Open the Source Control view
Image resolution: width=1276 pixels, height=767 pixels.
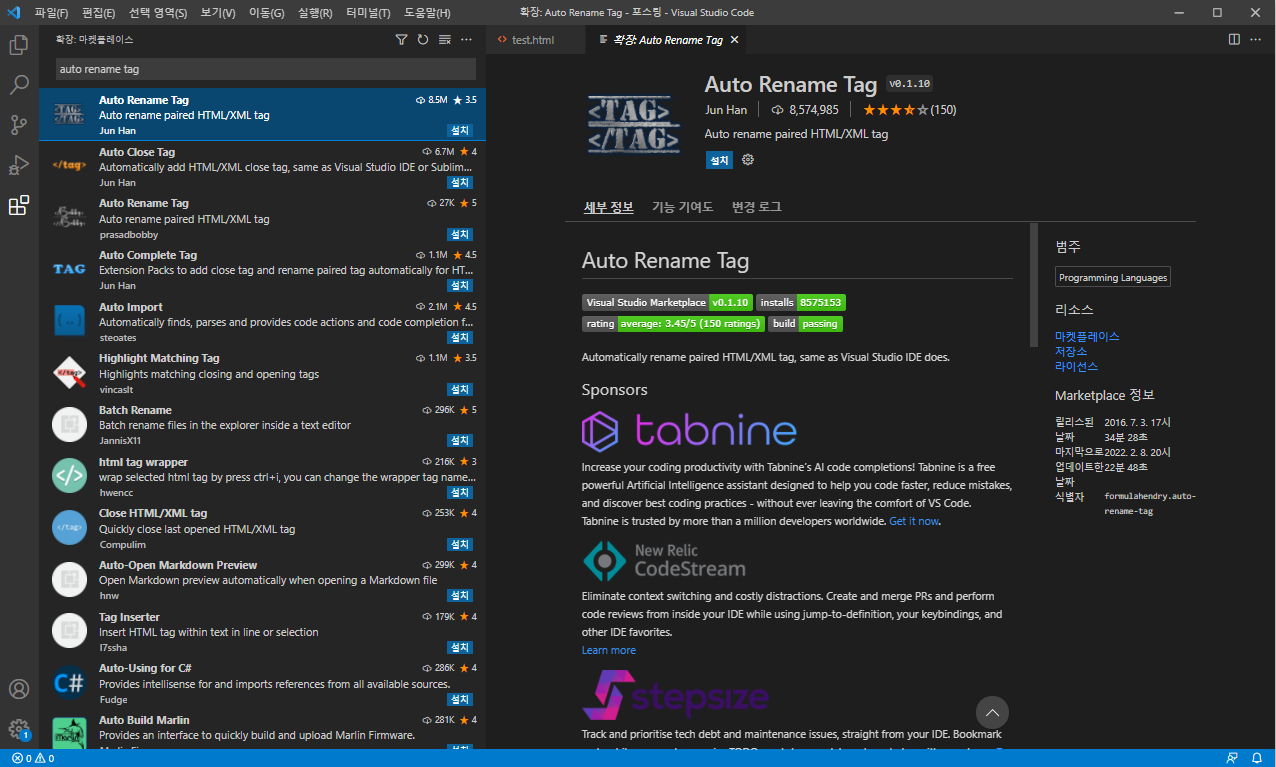pyautogui.click(x=18, y=125)
